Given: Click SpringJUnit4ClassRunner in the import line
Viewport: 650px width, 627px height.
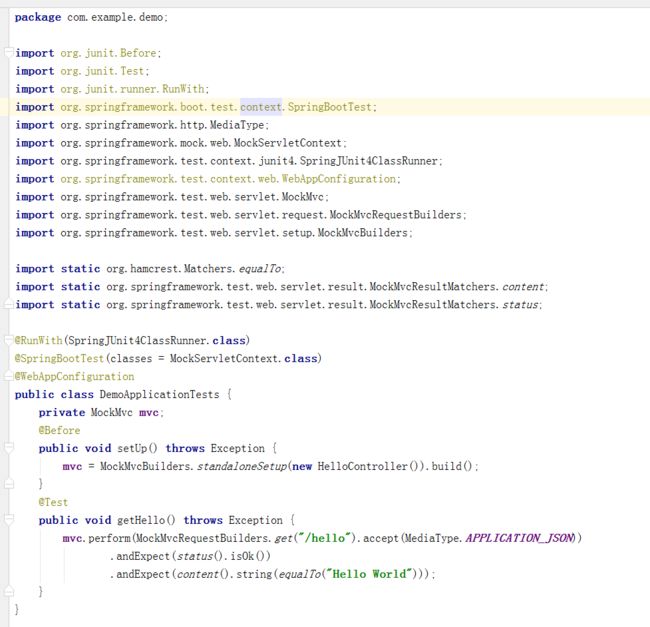Looking at the screenshot, I should click(x=369, y=161).
